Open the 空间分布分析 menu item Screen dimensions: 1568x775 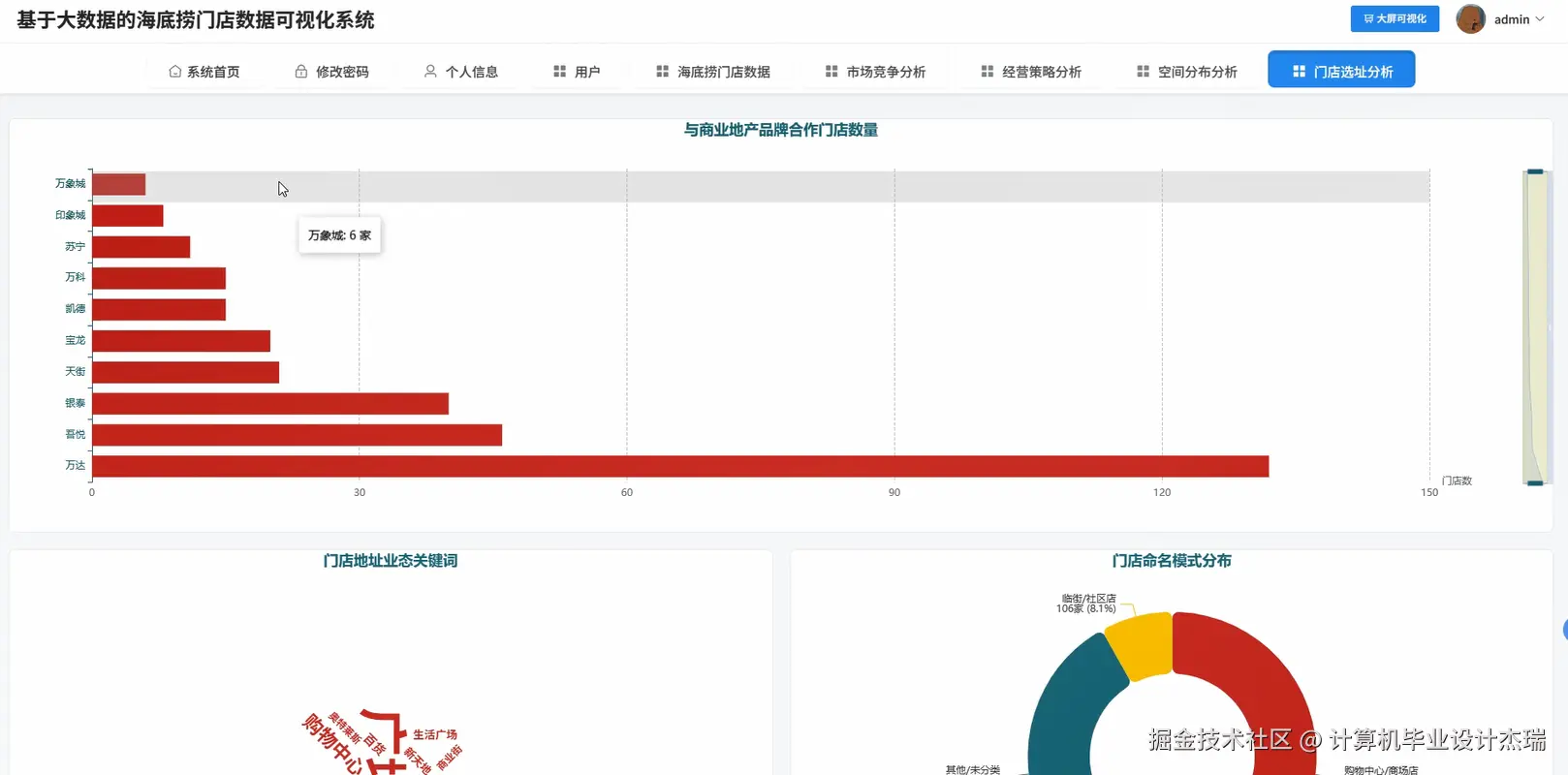(x=1187, y=72)
